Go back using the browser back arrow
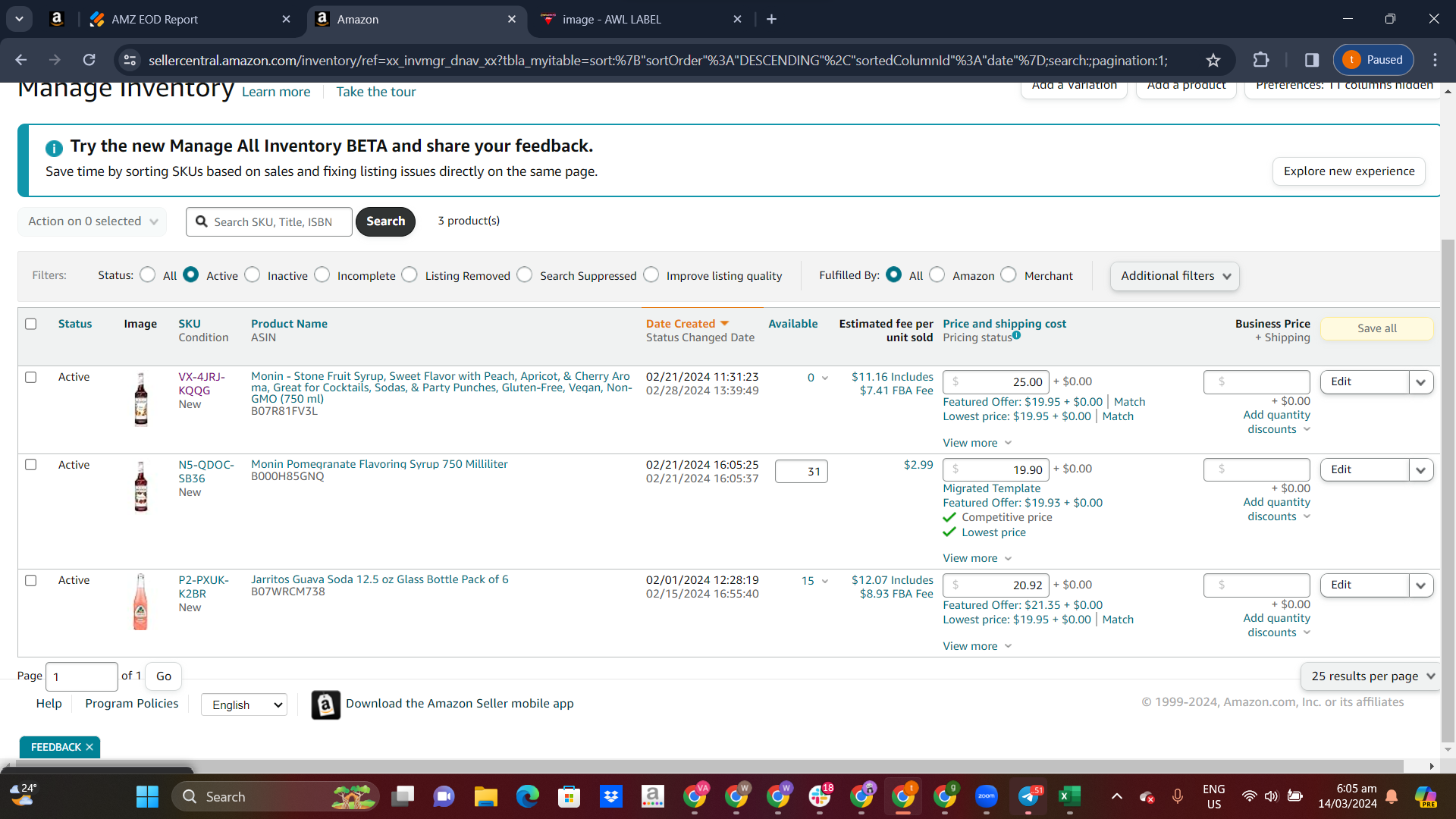1456x819 pixels. pos(21,60)
